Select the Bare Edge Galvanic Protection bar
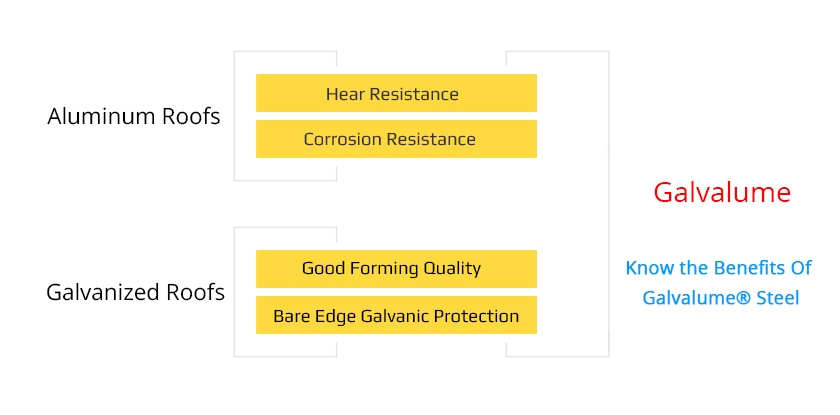The height and width of the screenshot is (415, 840). [x=396, y=315]
